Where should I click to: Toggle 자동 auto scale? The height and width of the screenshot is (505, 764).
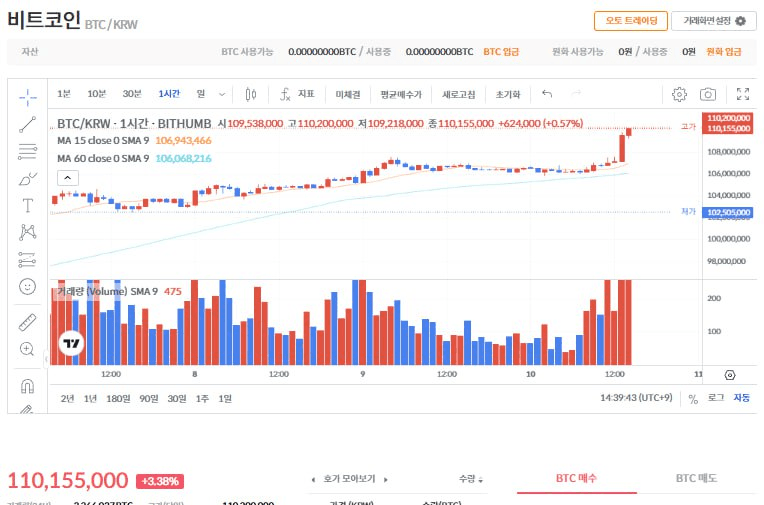tap(742, 398)
